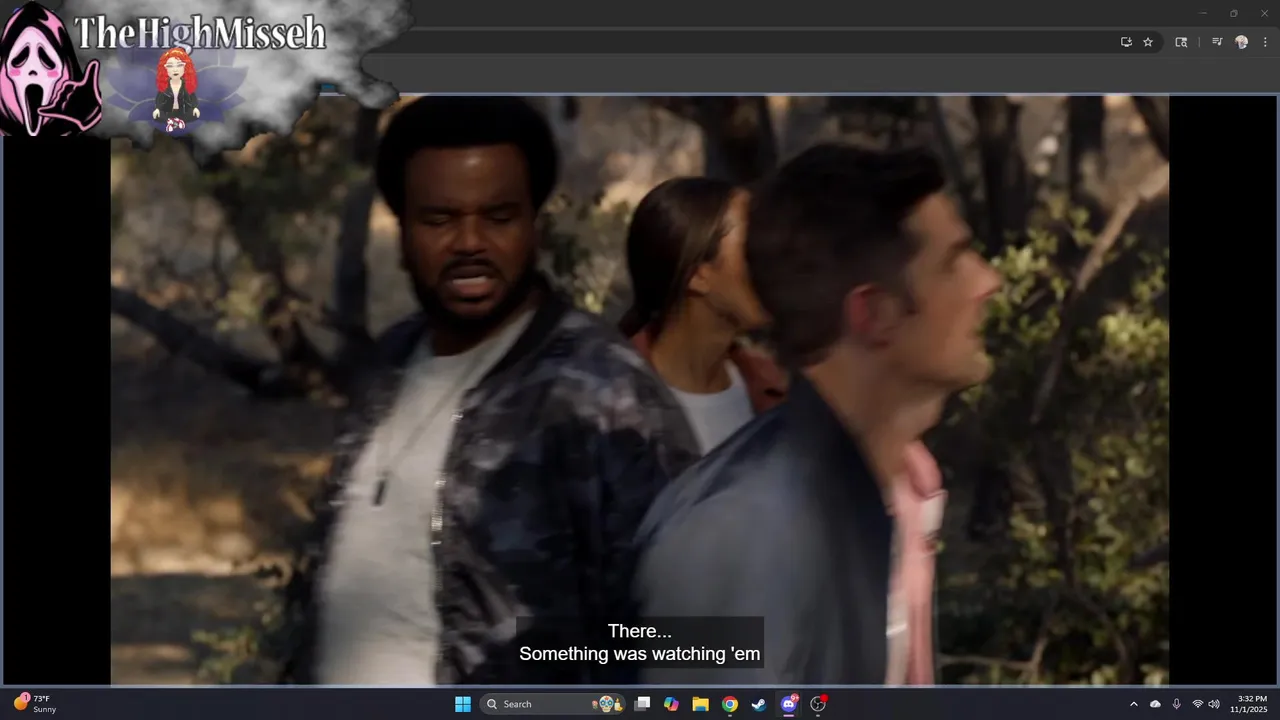This screenshot has height=720, width=1280.
Task: Open the weather widget showing 73°F Sunny
Action: coord(35,704)
